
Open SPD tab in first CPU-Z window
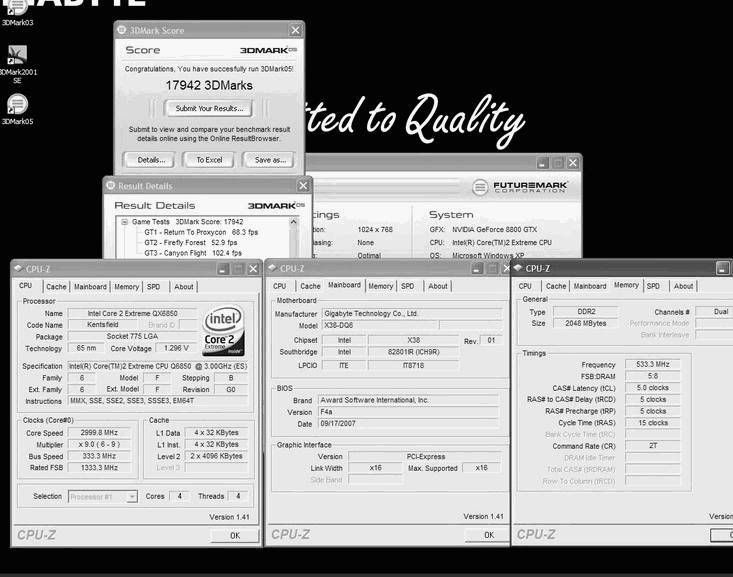[153, 287]
